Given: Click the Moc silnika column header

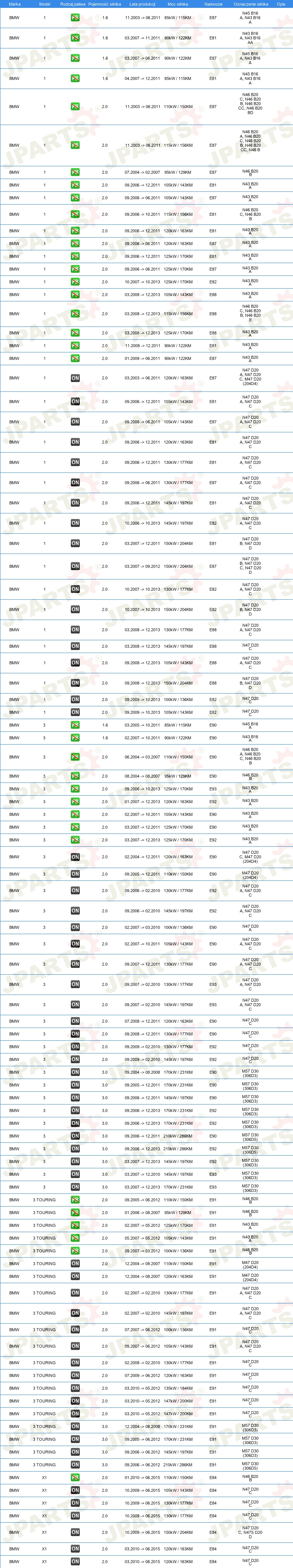Looking at the screenshot, I should [178, 4].
